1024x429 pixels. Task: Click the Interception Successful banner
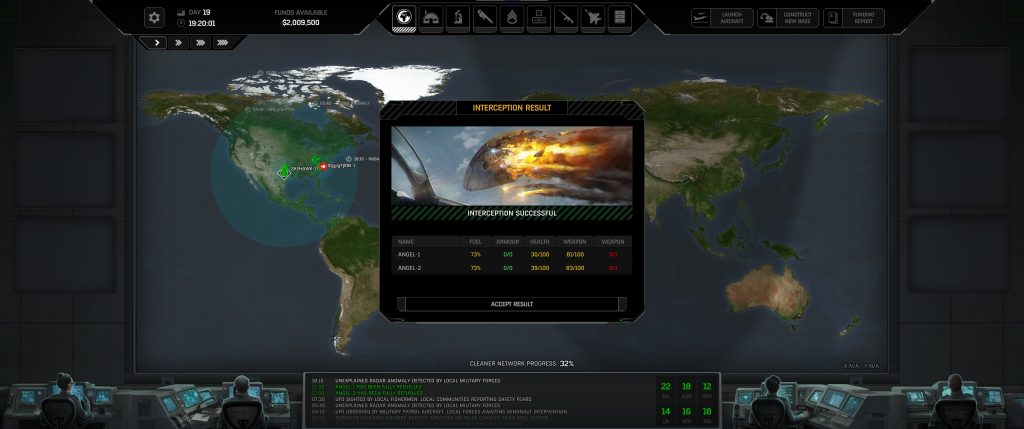click(512, 214)
